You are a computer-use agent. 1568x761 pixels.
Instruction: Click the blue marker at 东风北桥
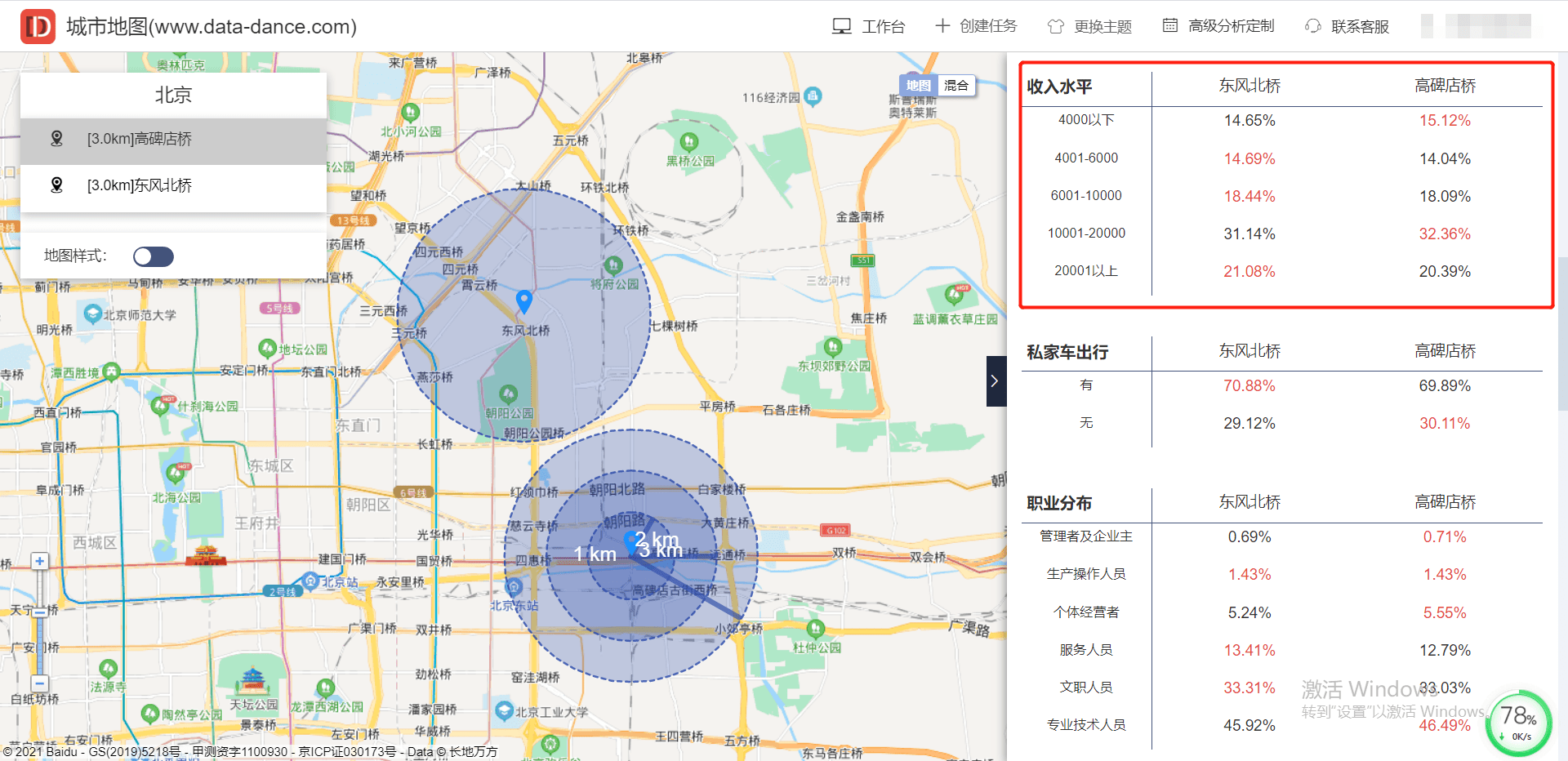(x=524, y=301)
